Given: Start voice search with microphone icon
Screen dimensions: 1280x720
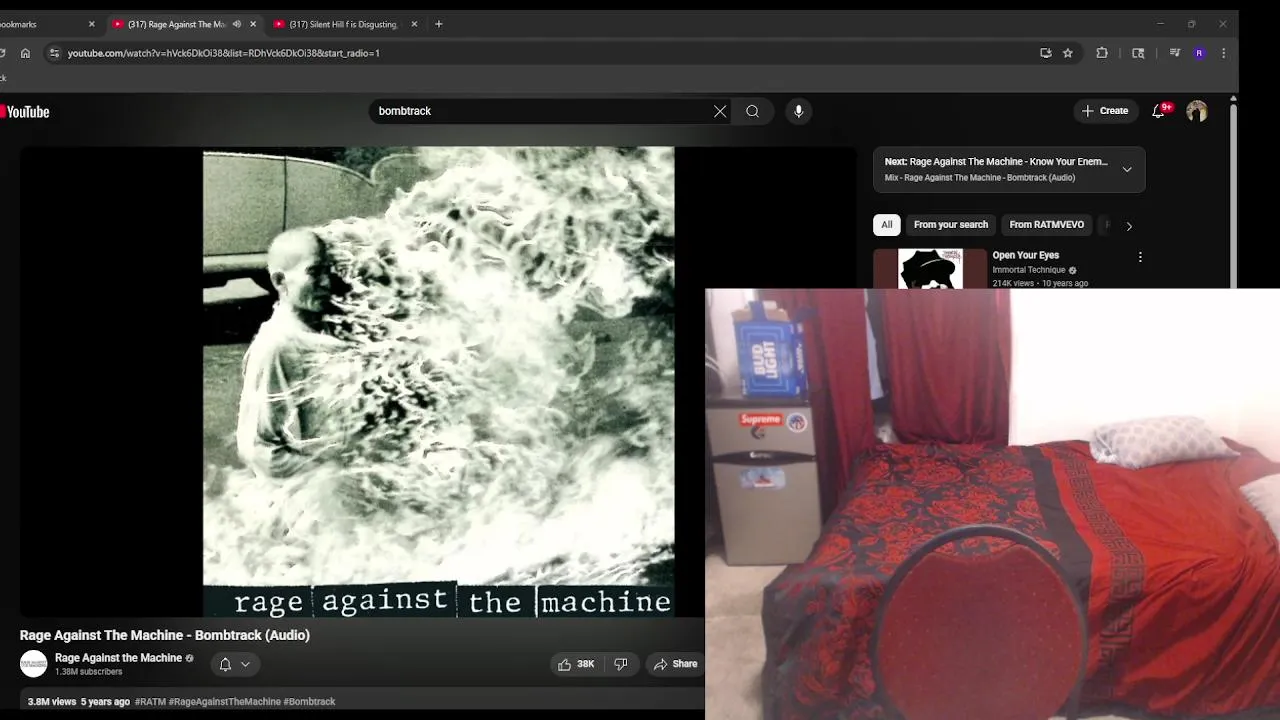Looking at the screenshot, I should pos(798,111).
